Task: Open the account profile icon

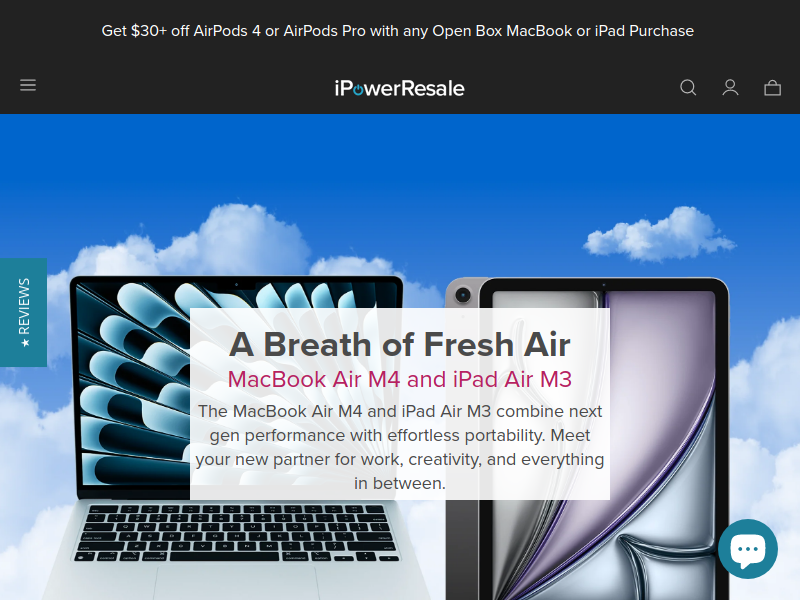Action: point(730,88)
